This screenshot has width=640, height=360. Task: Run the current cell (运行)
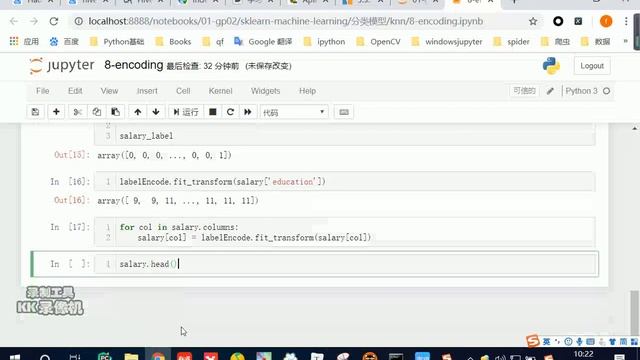[186, 112]
